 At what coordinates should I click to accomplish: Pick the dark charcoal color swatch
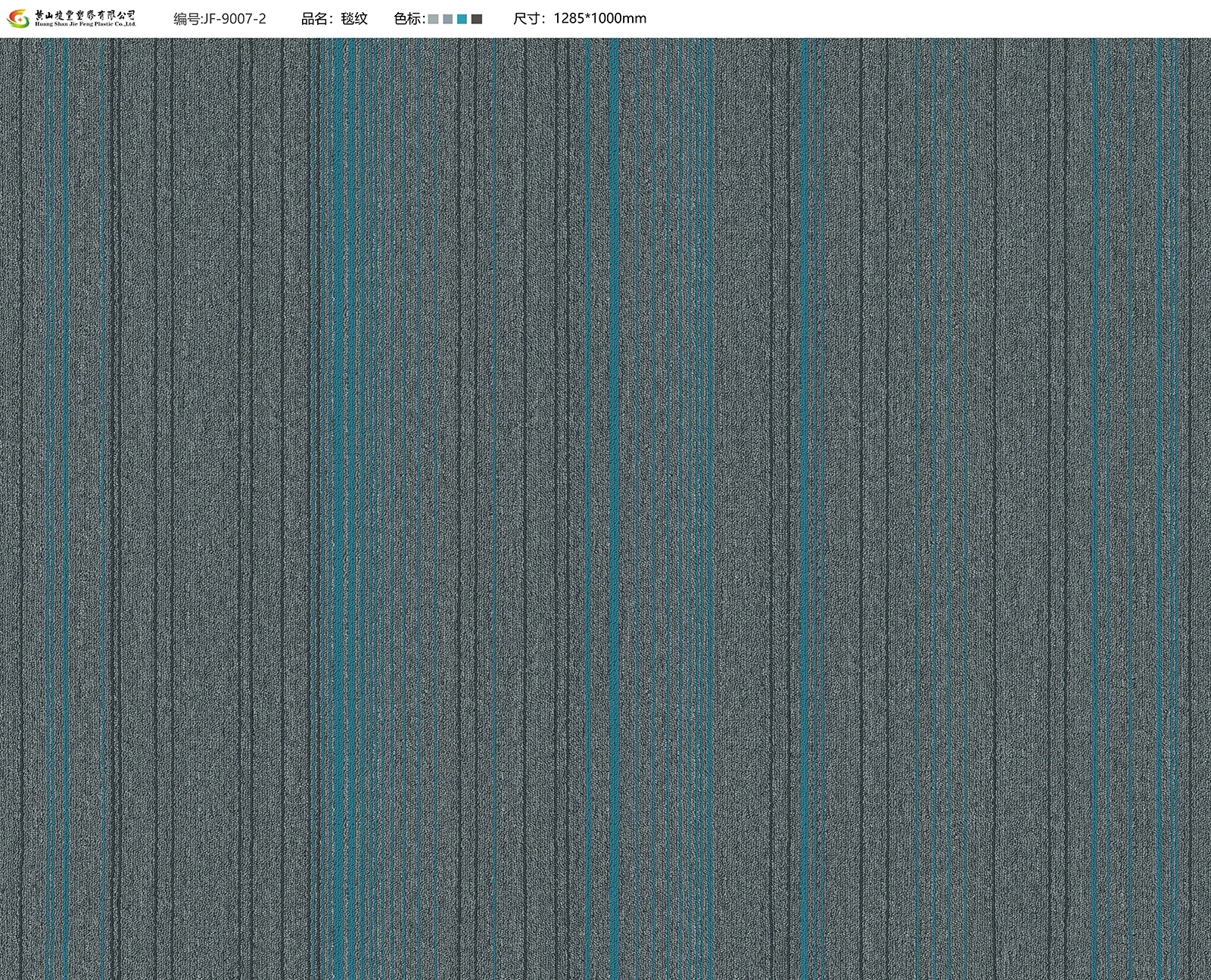476,19
